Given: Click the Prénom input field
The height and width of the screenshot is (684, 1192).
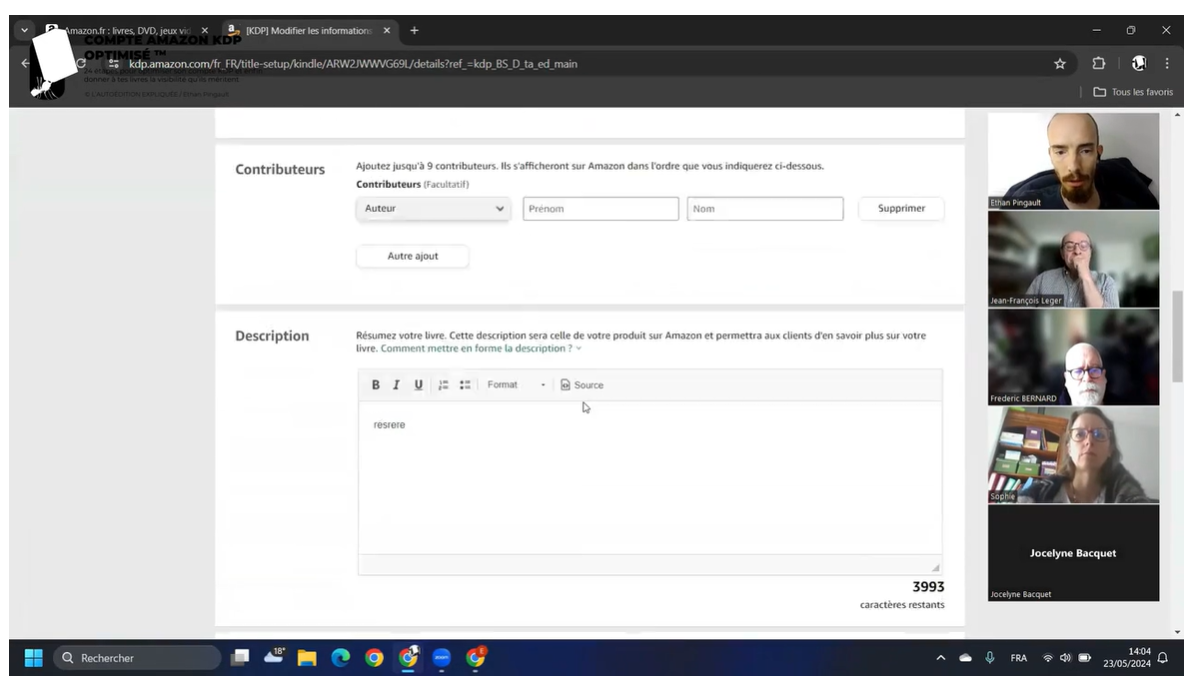Looking at the screenshot, I should [x=600, y=209].
